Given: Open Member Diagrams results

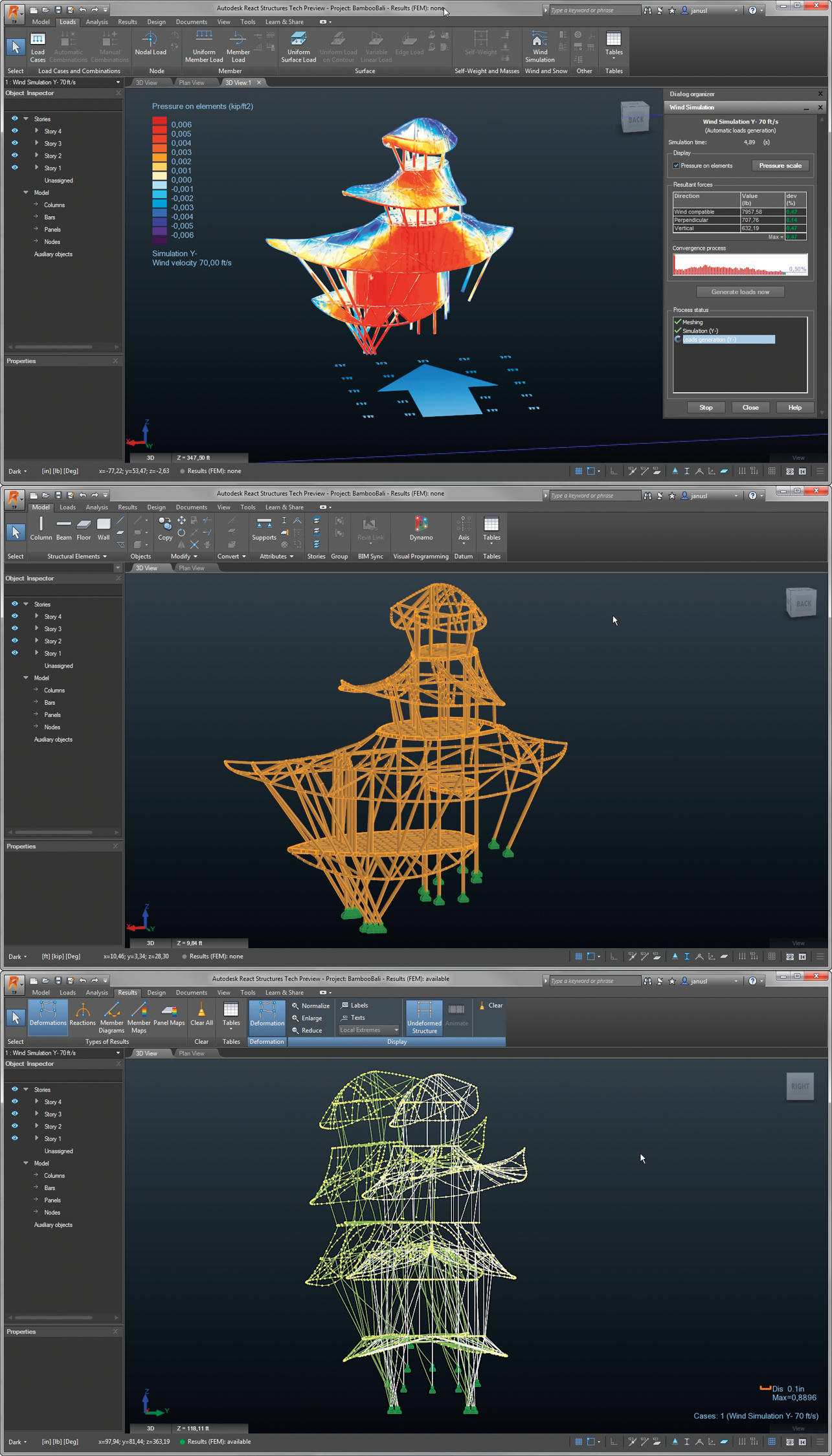Looking at the screenshot, I should (x=111, y=1017).
